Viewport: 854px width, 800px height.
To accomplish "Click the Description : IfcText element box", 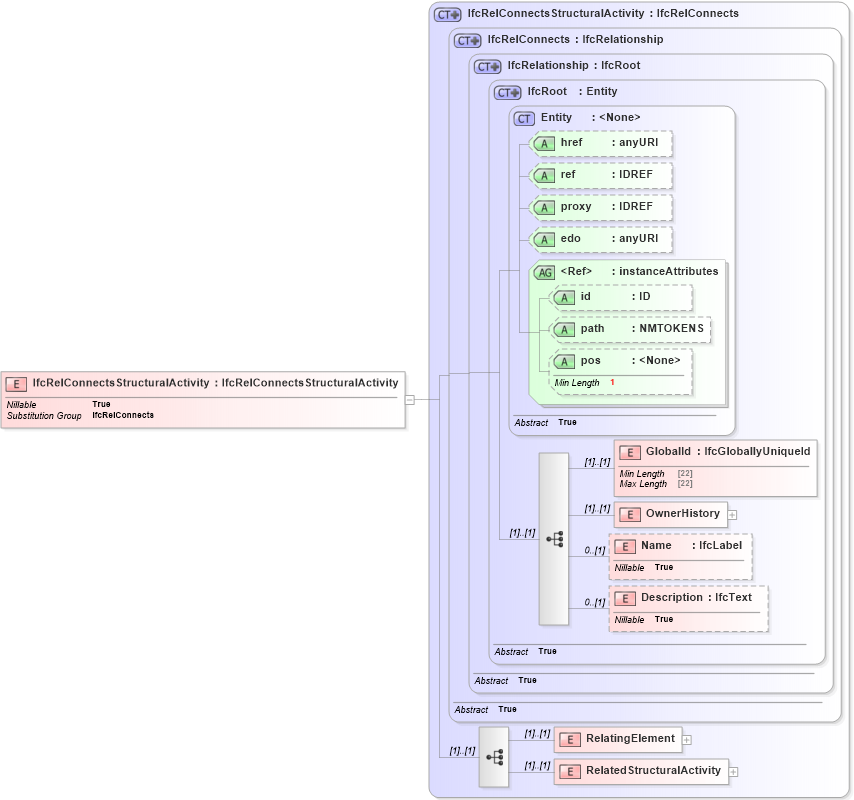I will (686, 598).
